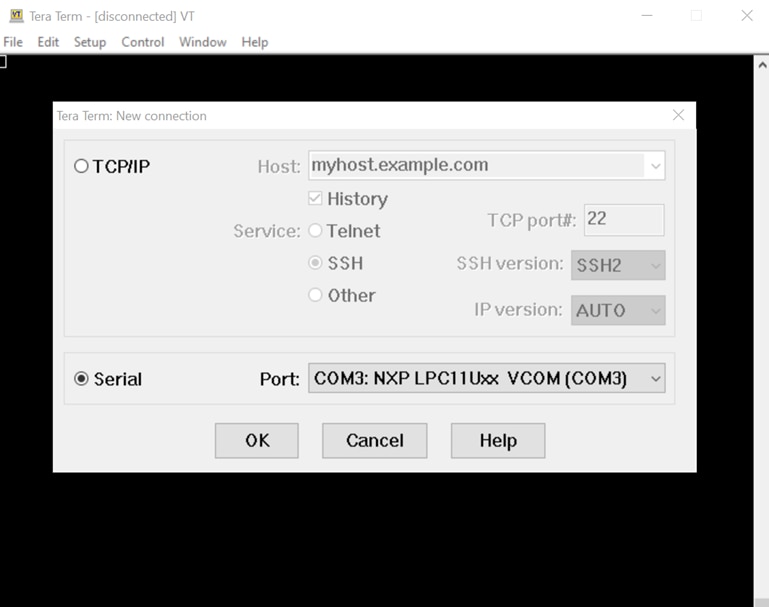The image size is (769, 607).
Task: Open the IP version dropdown
Action: (x=618, y=310)
